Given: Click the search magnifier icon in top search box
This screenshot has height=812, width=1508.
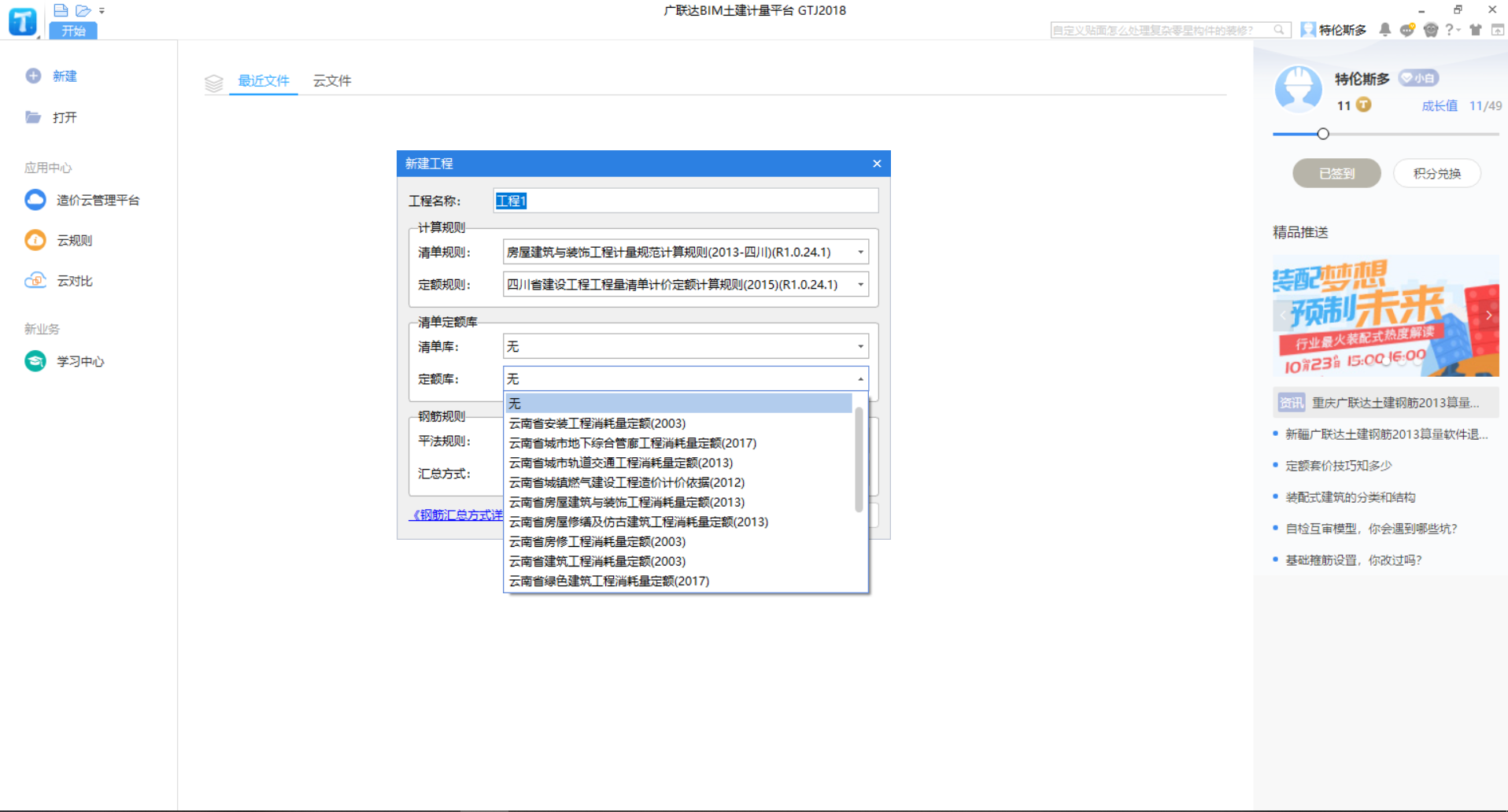Looking at the screenshot, I should point(1279,30).
